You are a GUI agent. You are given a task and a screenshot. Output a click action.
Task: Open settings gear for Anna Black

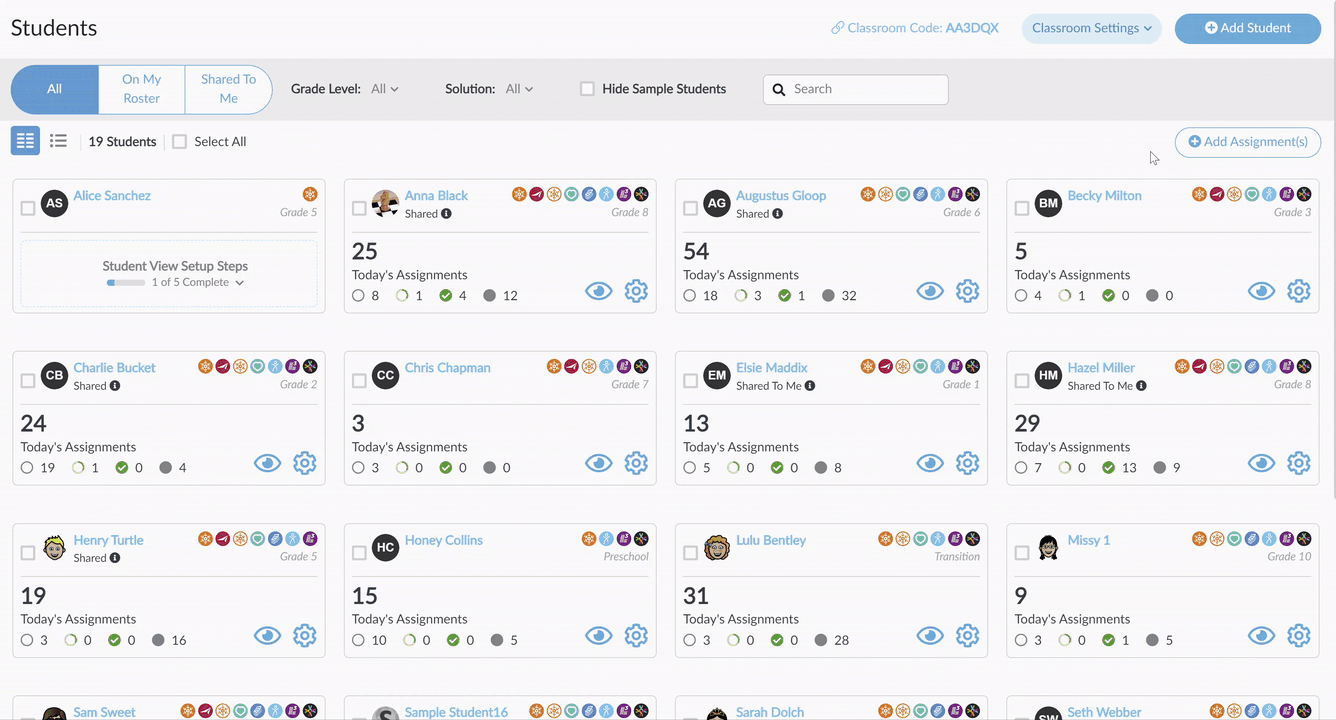(636, 291)
